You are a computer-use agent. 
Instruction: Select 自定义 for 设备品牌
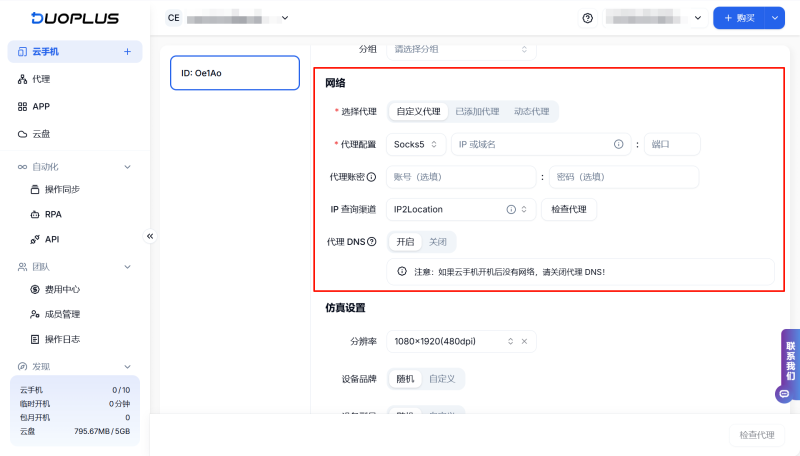pos(442,379)
